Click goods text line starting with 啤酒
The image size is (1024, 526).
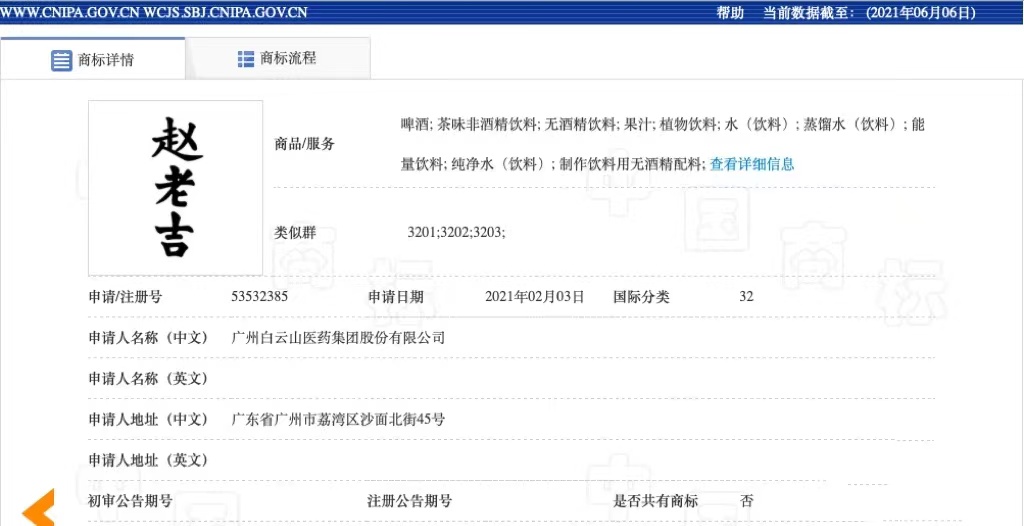click(x=663, y=124)
